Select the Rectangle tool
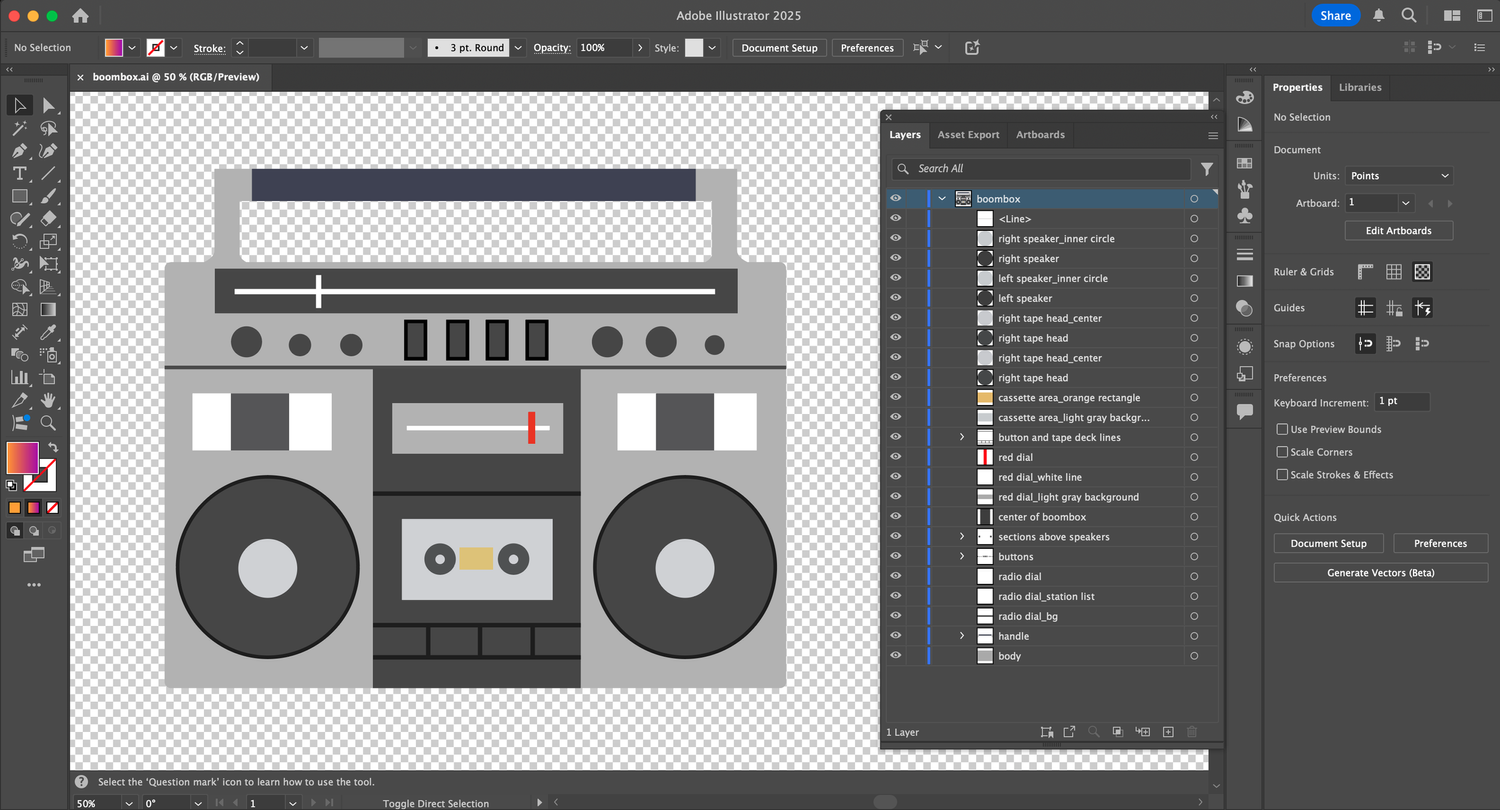This screenshot has width=1500, height=810. coord(19,196)
